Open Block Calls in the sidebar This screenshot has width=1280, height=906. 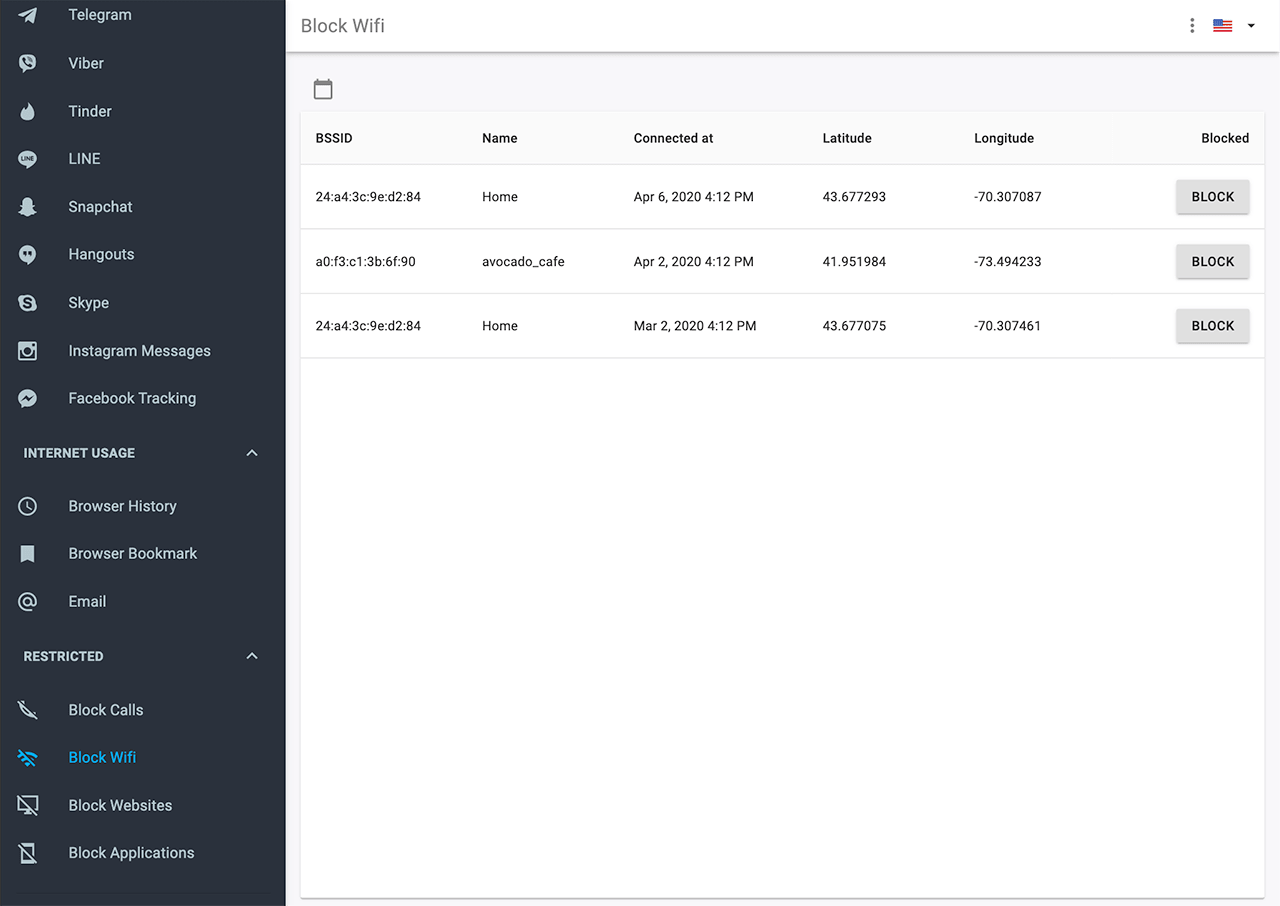106,710
